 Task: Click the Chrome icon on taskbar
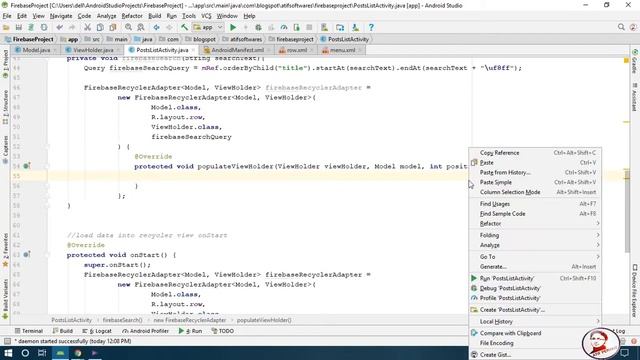coord(78,353)
